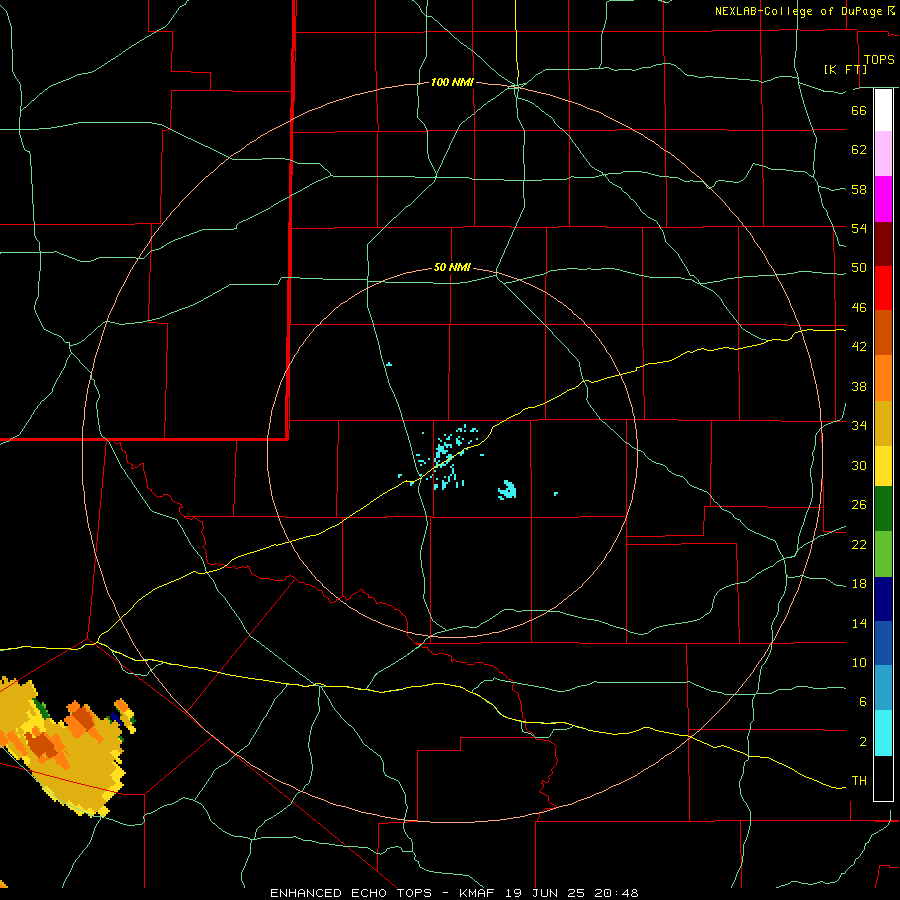Click the cyan legend swatch
This screenshot has height=900, width=900.
point(883,733)
